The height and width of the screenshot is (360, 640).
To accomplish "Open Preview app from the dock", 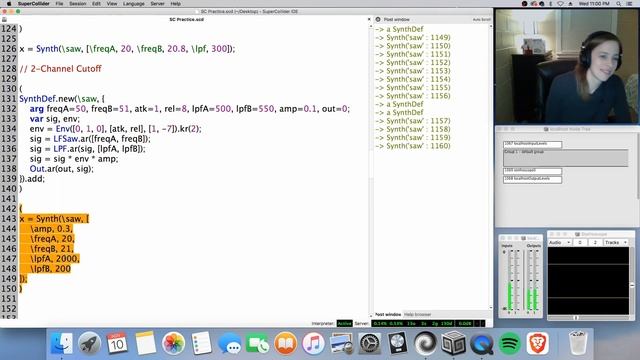I will [x=341, y=343].
